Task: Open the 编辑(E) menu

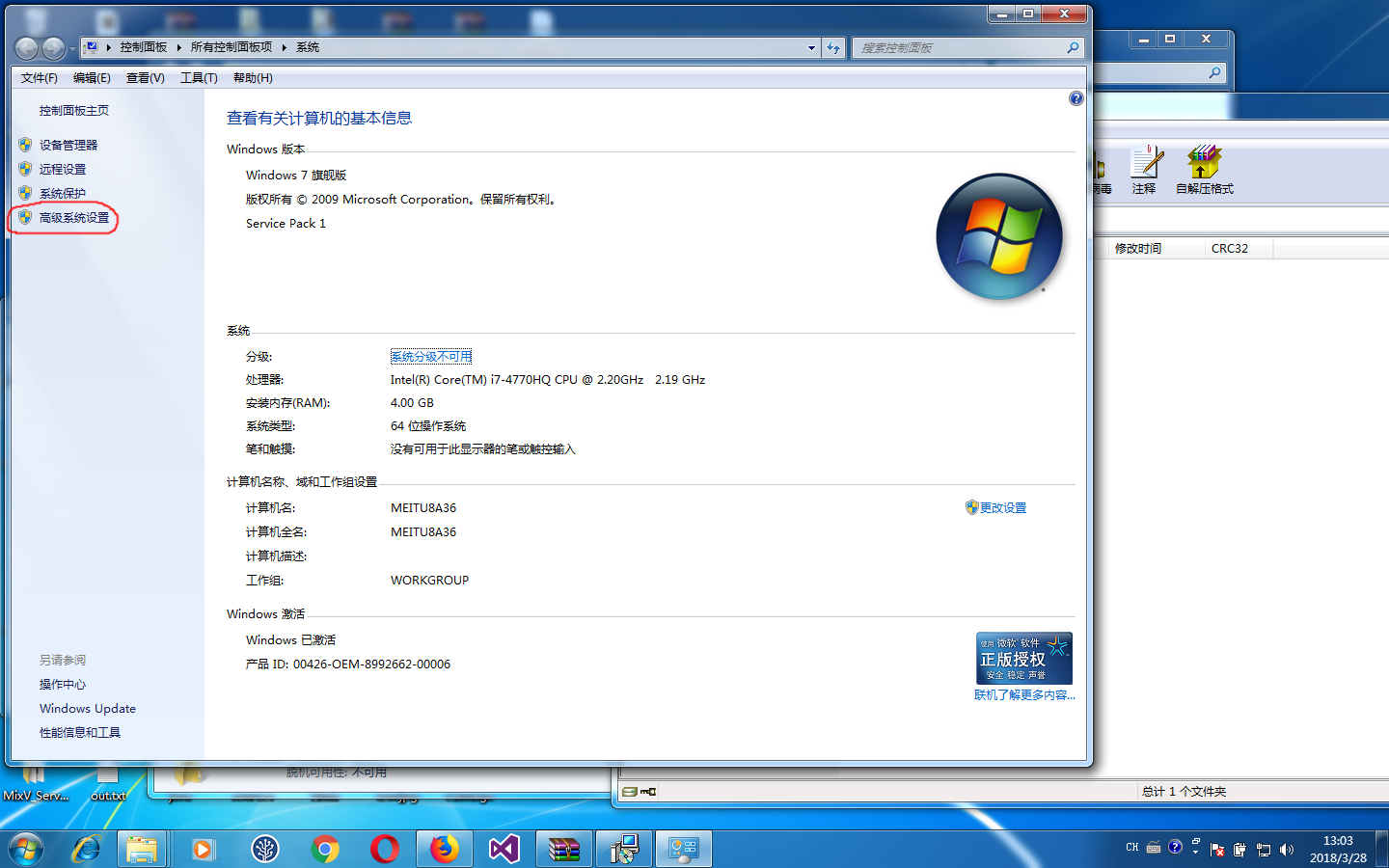Action: click(92, 78)
